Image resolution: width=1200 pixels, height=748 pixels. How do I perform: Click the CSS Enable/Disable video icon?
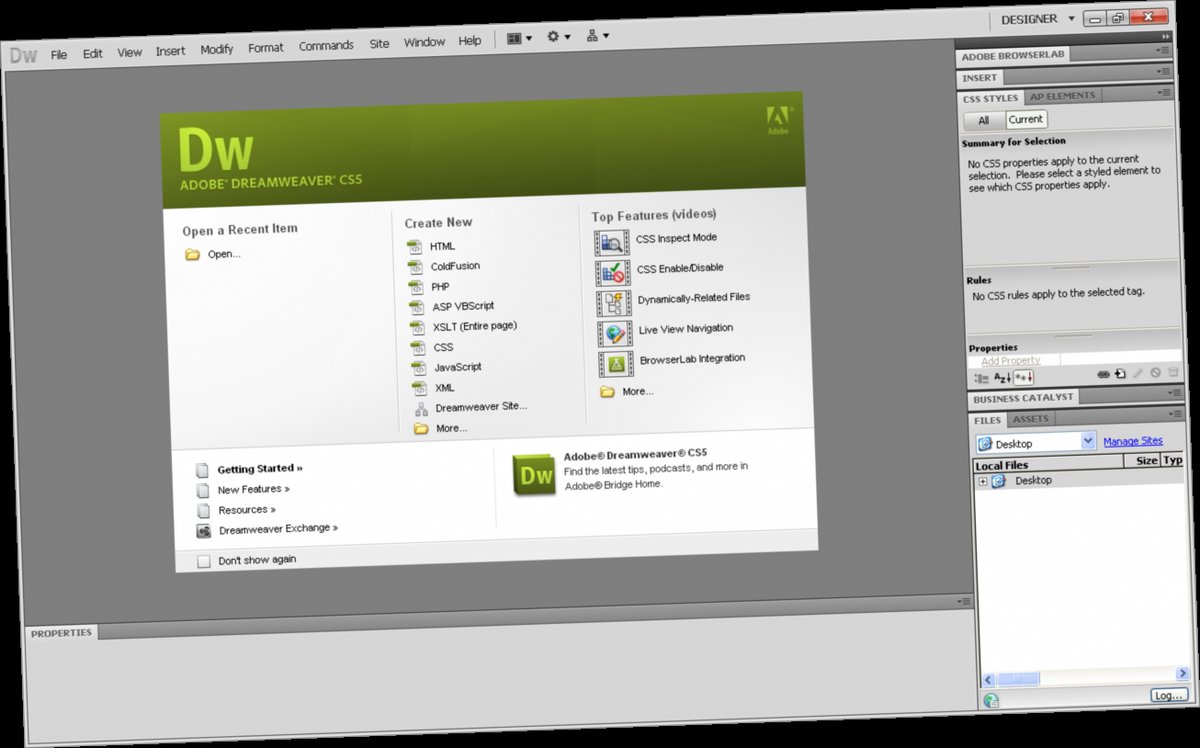pos(613,272)
